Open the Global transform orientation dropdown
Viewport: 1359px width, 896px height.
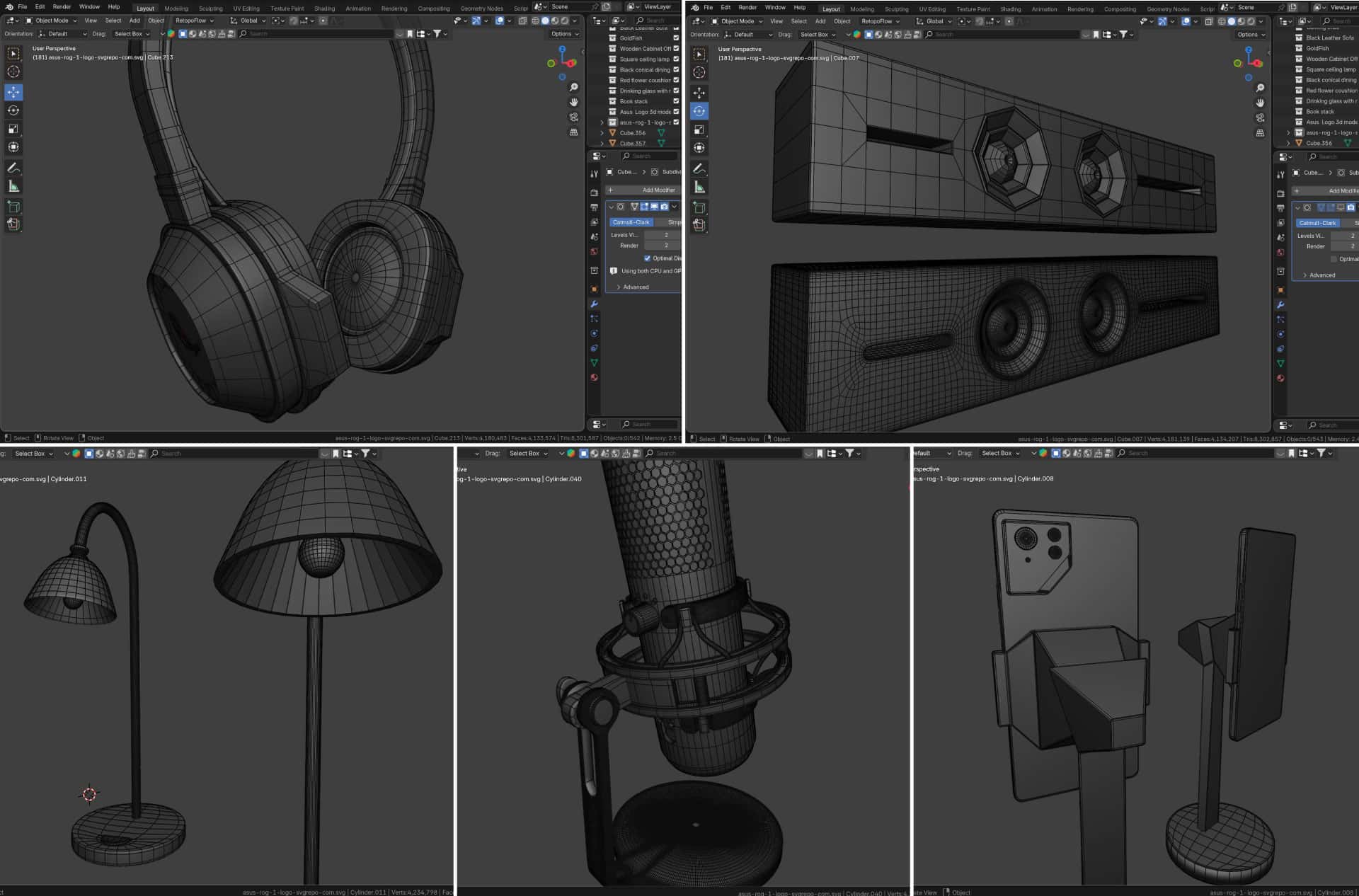pos(248,21)
